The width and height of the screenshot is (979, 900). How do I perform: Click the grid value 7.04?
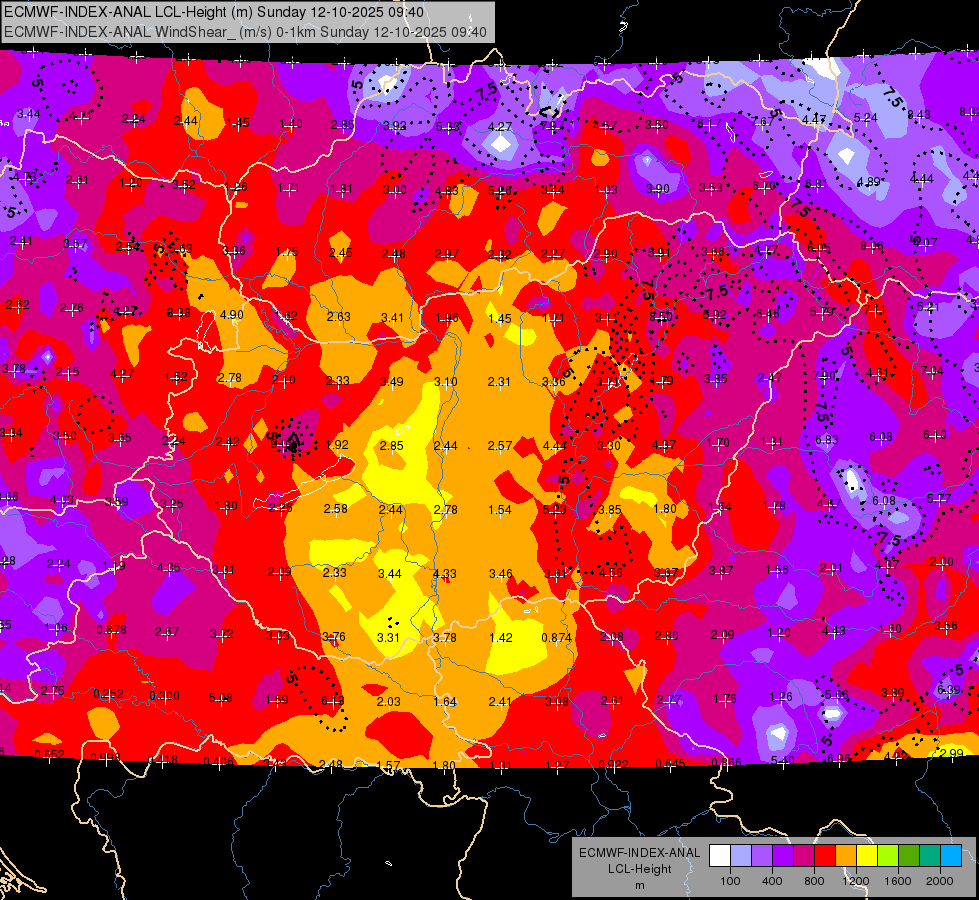(x=932, y=371)
